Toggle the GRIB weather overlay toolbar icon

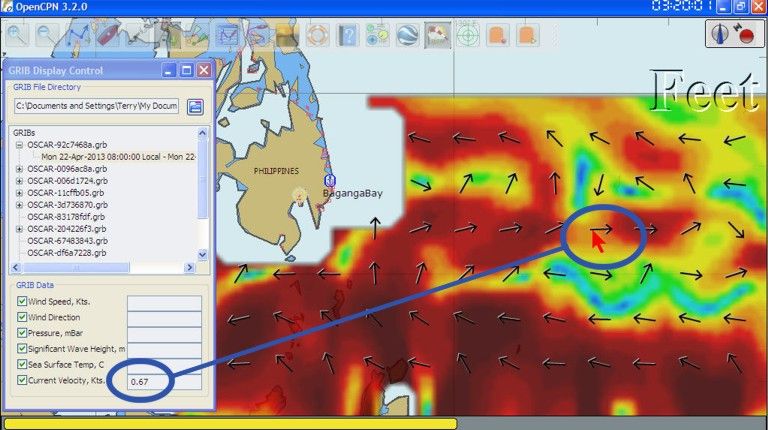tap(437, 35)
